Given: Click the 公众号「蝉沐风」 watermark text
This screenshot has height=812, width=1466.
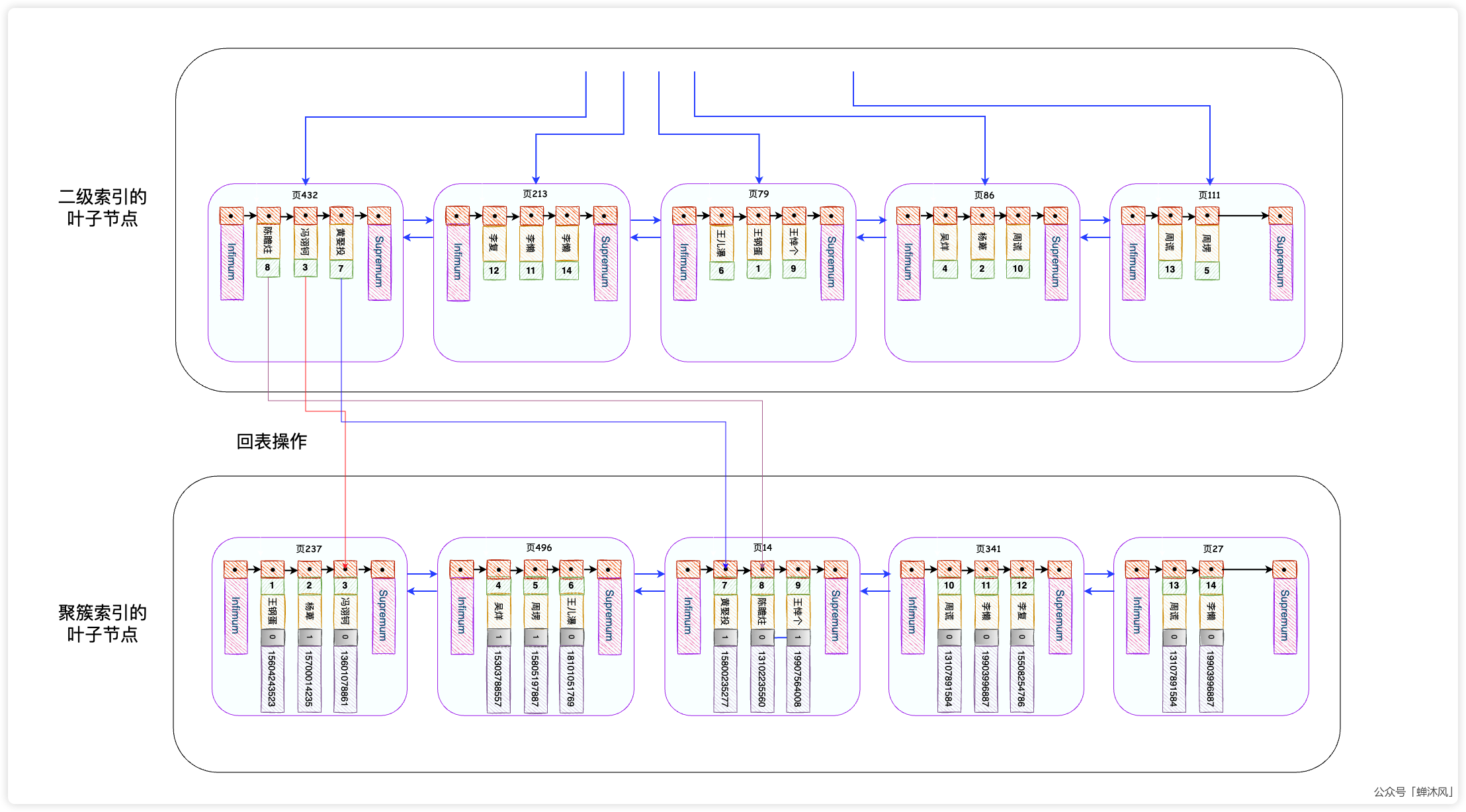Looking at the screenshot, I should [x=1412, y=792].
